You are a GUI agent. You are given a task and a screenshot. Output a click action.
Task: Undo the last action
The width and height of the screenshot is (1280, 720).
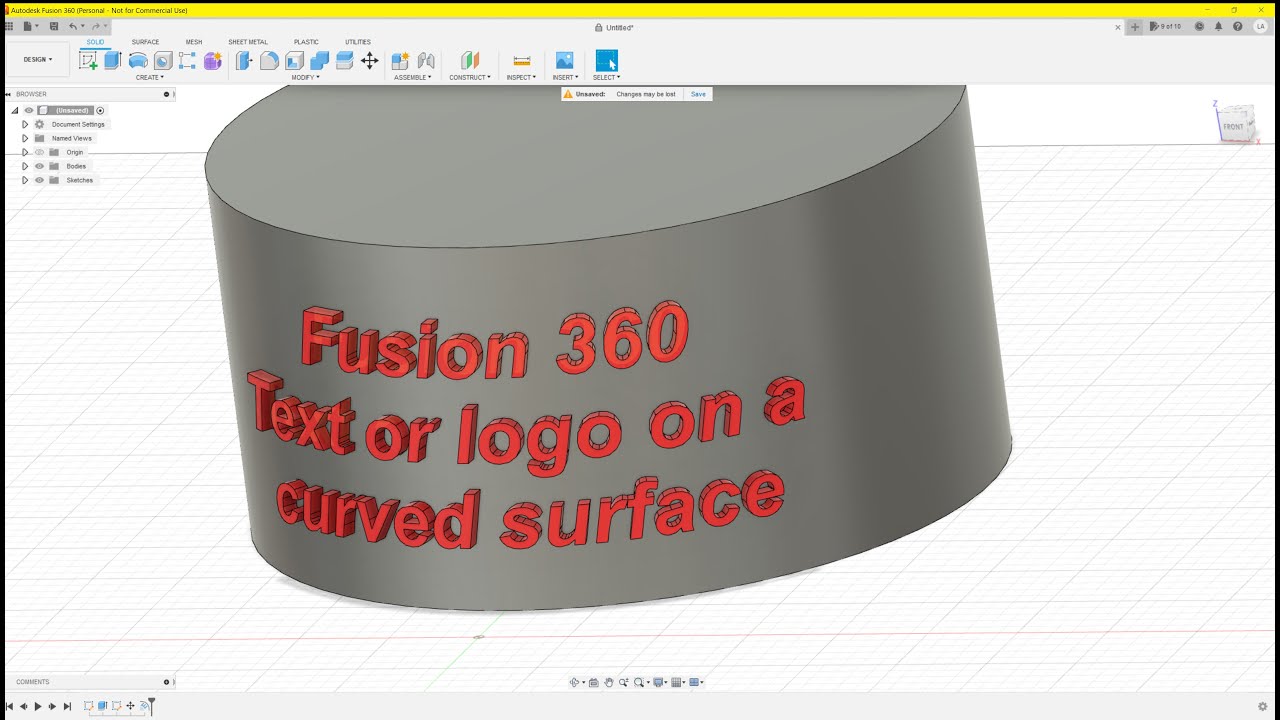click(x=73, y=26)
